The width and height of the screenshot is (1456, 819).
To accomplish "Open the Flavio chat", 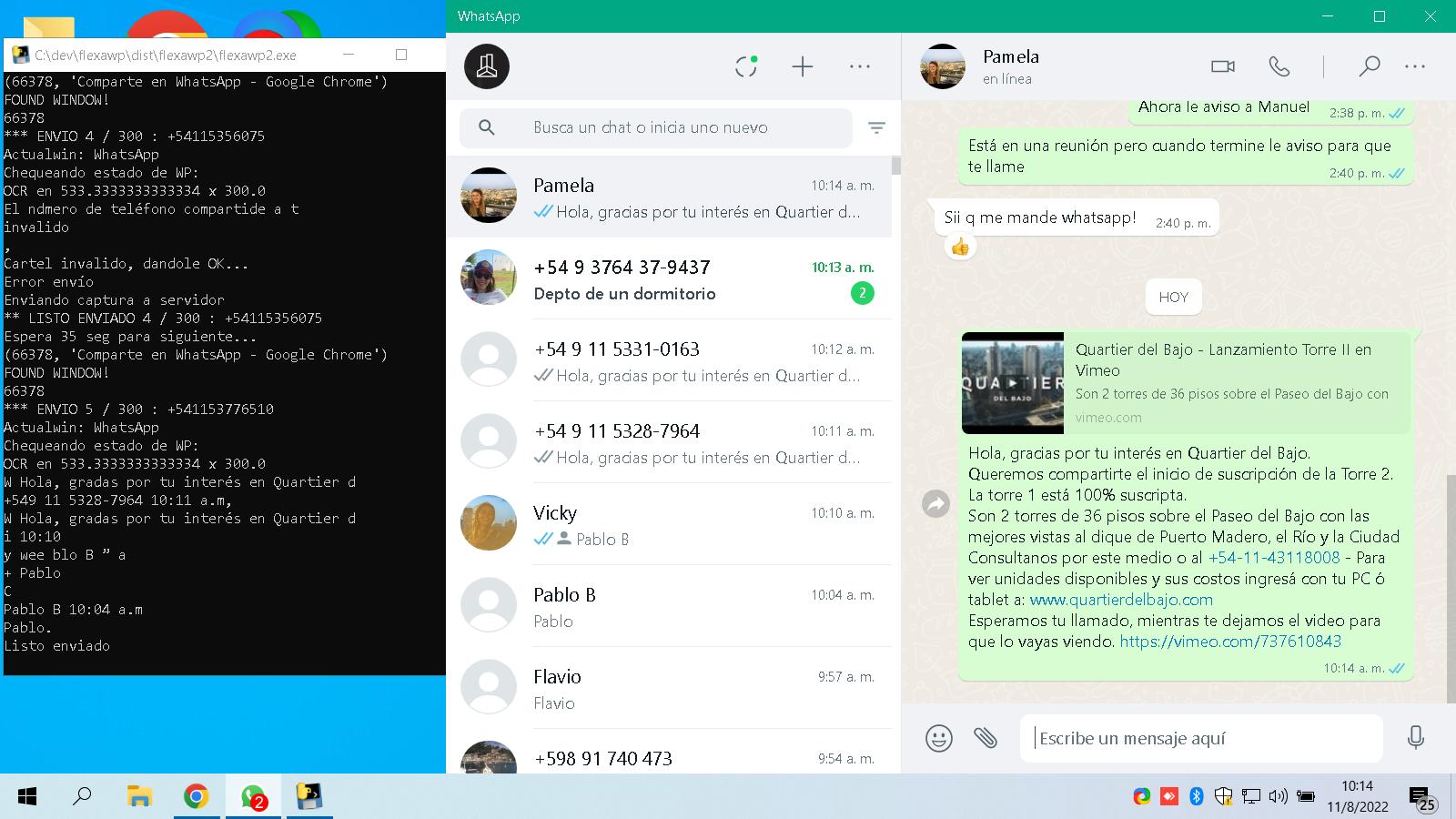I will coord(669,688).
